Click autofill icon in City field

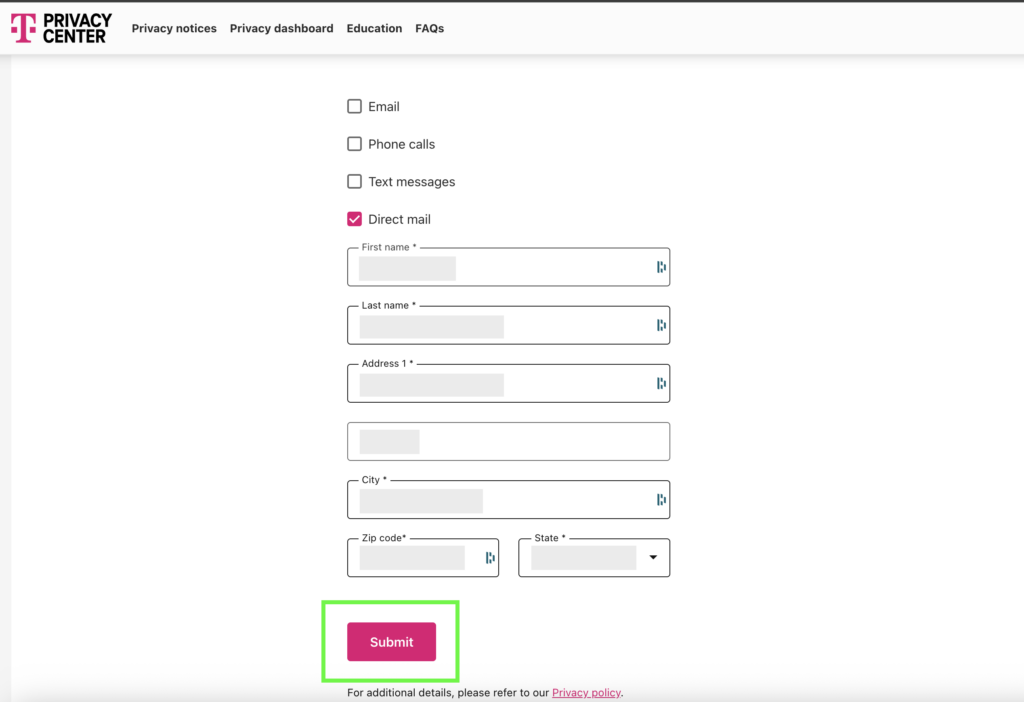(x=661, y=500)
